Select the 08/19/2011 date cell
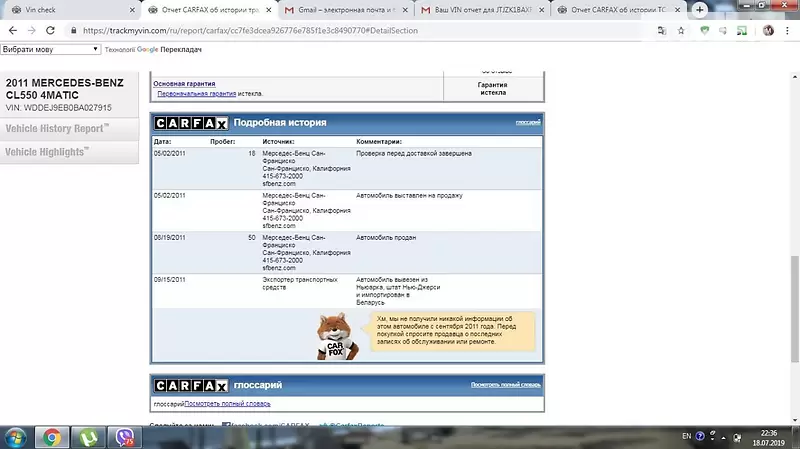This screenshot has height=449, width=800. tap(169, 238)
